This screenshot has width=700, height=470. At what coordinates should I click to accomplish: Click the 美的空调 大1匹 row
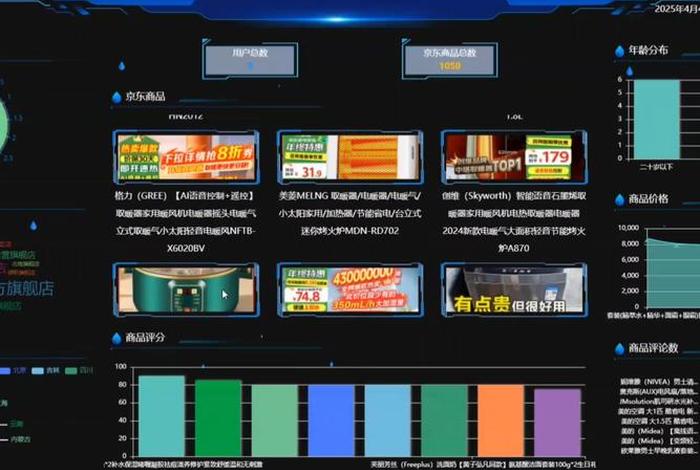point(660,411)
